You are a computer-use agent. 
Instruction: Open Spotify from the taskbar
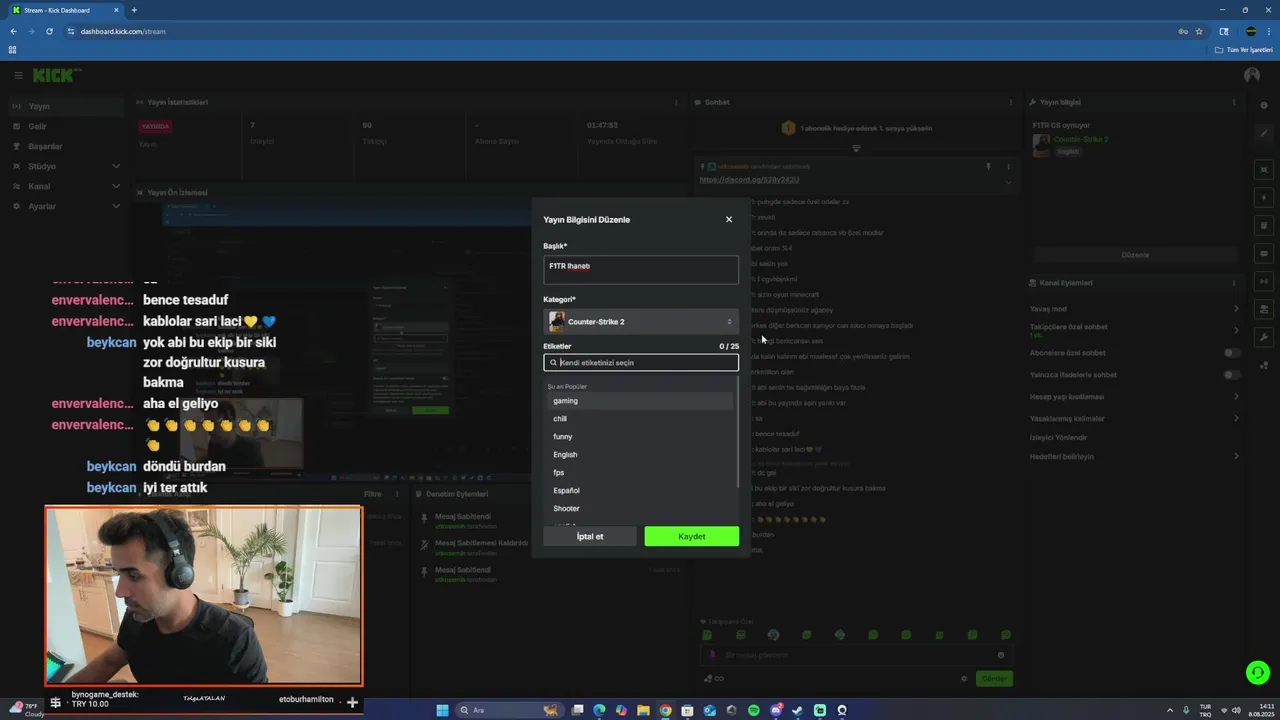pos(753,710)
